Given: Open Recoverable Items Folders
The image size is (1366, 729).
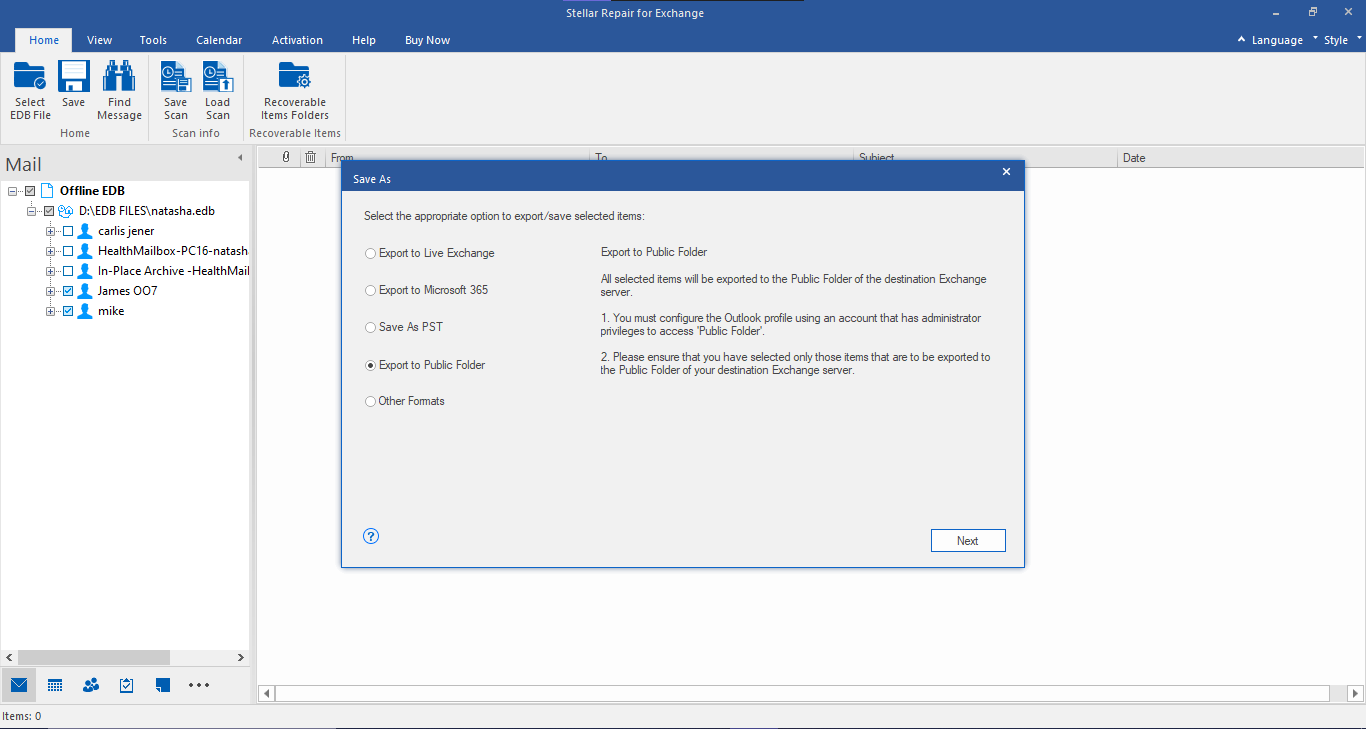Looking at the screenshot, I should (x=295, y=90).
